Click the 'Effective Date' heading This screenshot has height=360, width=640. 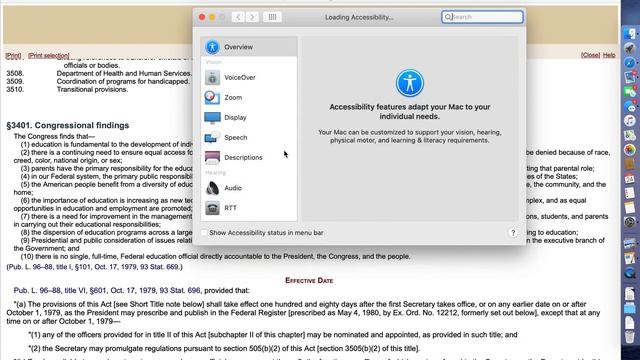(309, 280)
